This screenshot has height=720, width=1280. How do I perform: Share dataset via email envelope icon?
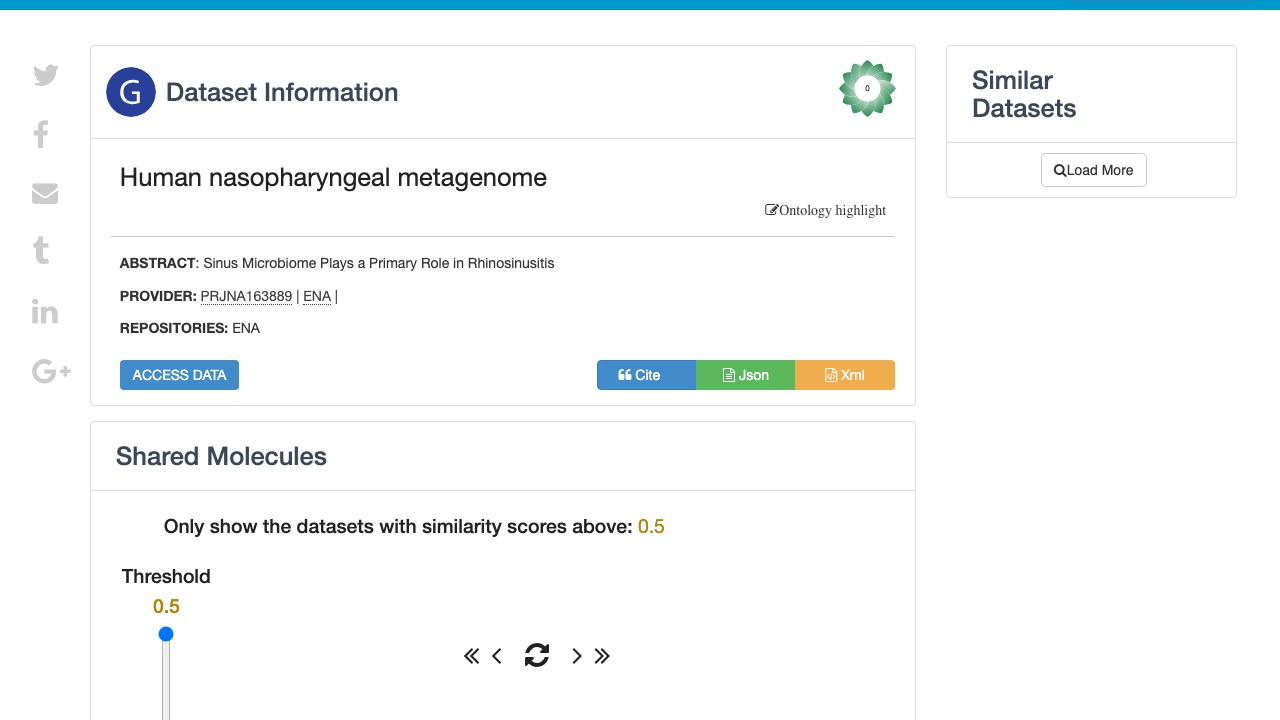(45, 193)
